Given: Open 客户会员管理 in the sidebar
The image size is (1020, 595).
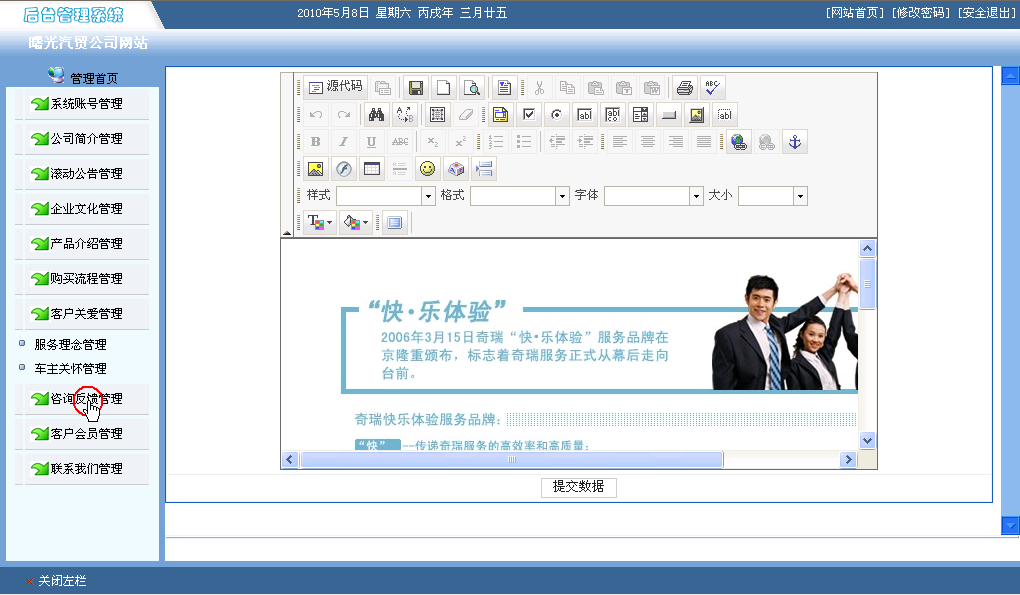Looking at the screenshot, I should [87, 434].
